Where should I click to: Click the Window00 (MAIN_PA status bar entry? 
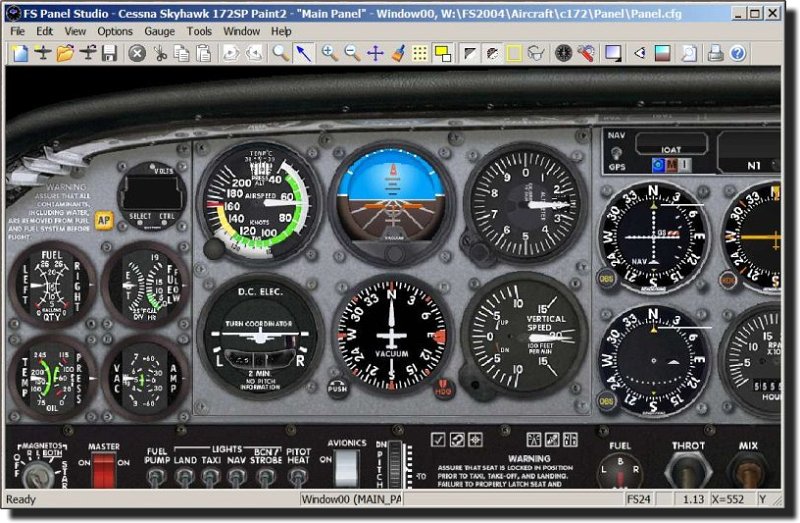351,499
